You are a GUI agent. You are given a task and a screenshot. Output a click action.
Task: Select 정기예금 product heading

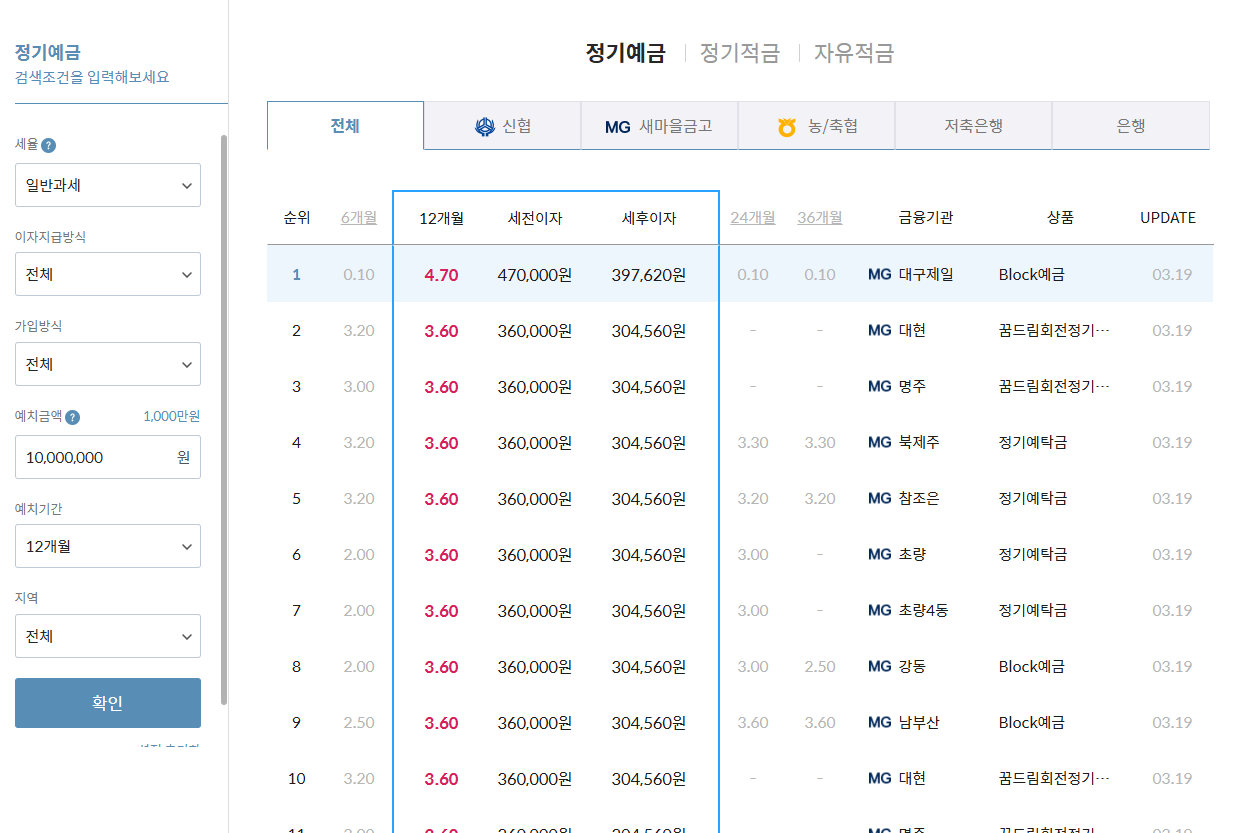pos(625,53)
